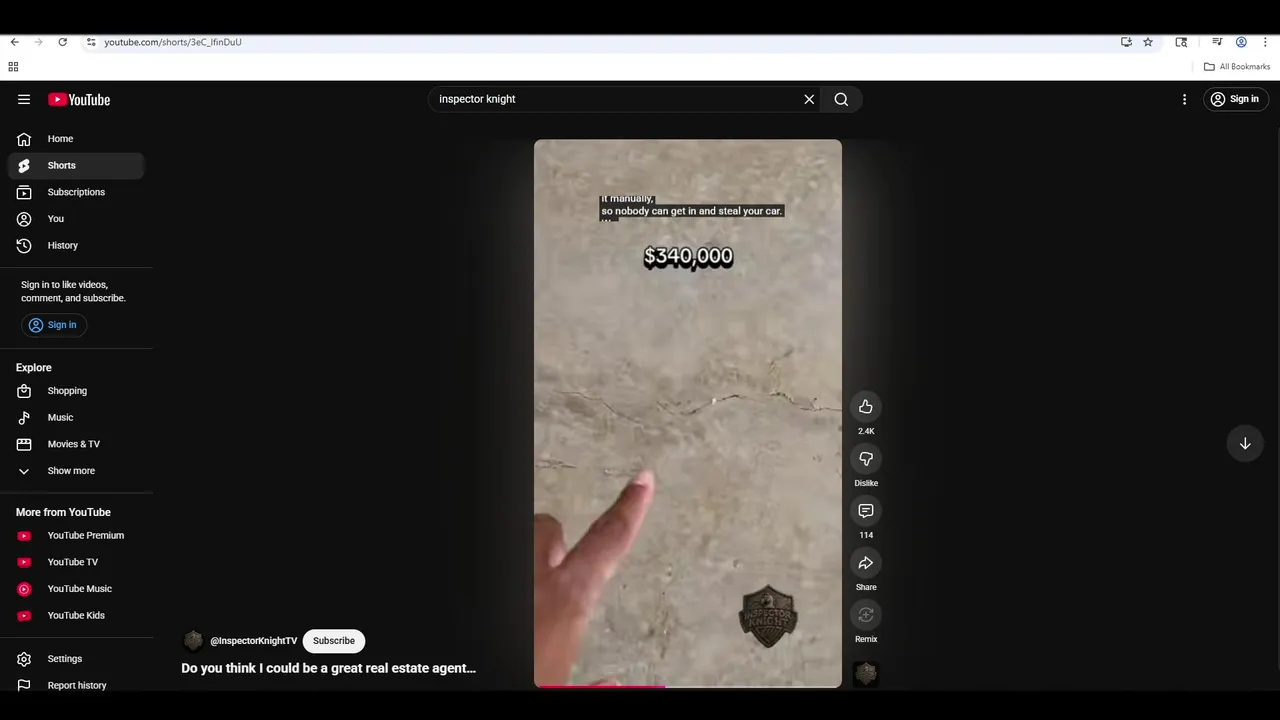The height and width of the screenshot is (720, 1280).
Task: Open History in sidebar
Action: click(76, 245)
